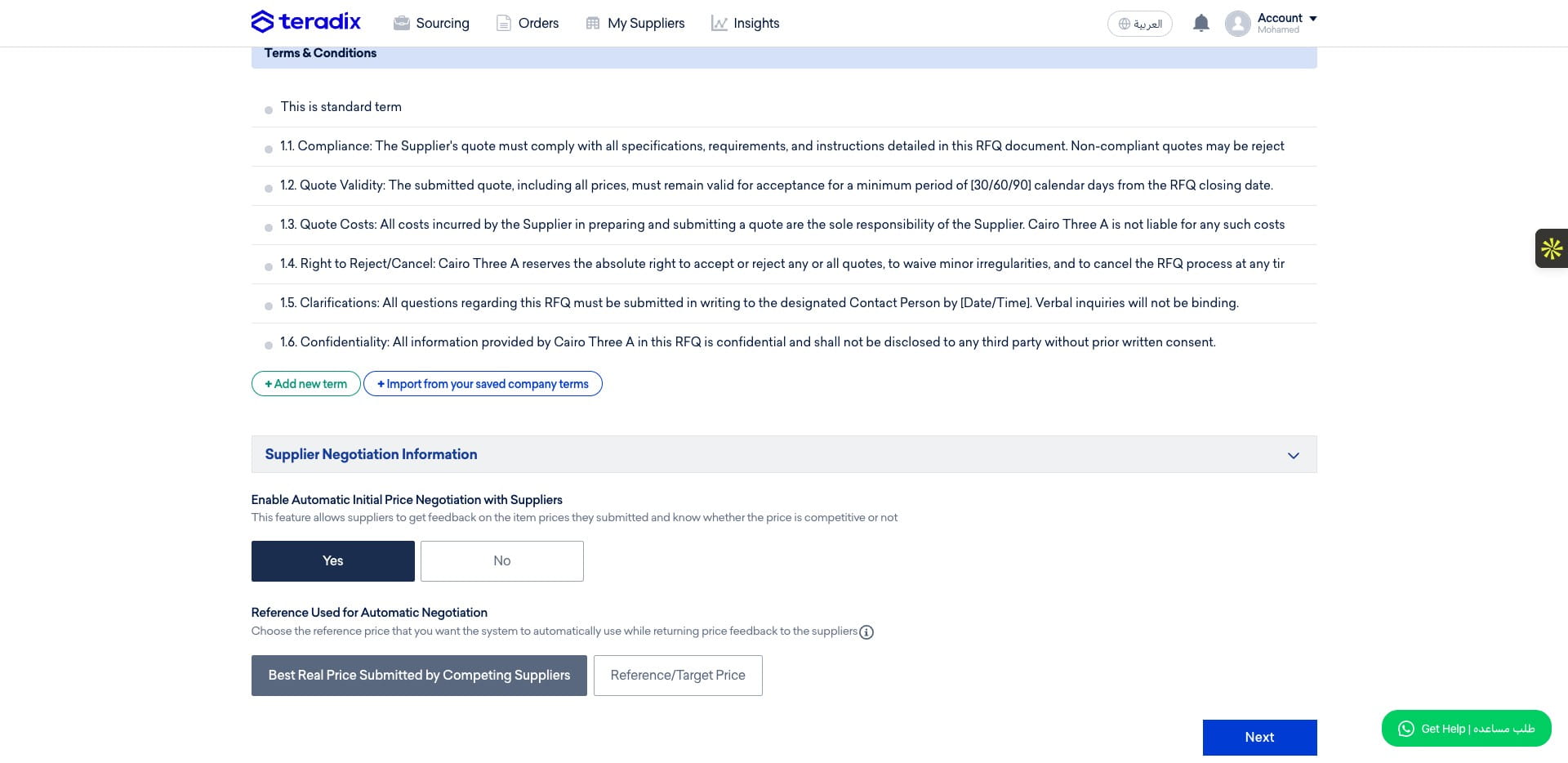Choose Reference/Target Price option
1568x763 pixels.
point(678,676)
